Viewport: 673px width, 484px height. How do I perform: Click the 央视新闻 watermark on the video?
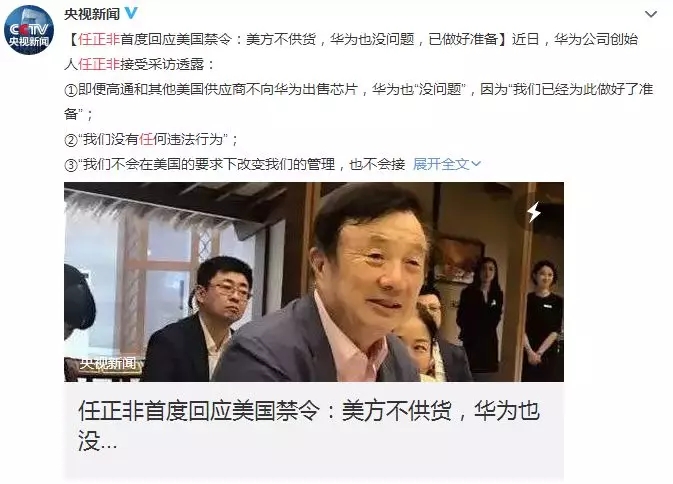coord(108,363)
